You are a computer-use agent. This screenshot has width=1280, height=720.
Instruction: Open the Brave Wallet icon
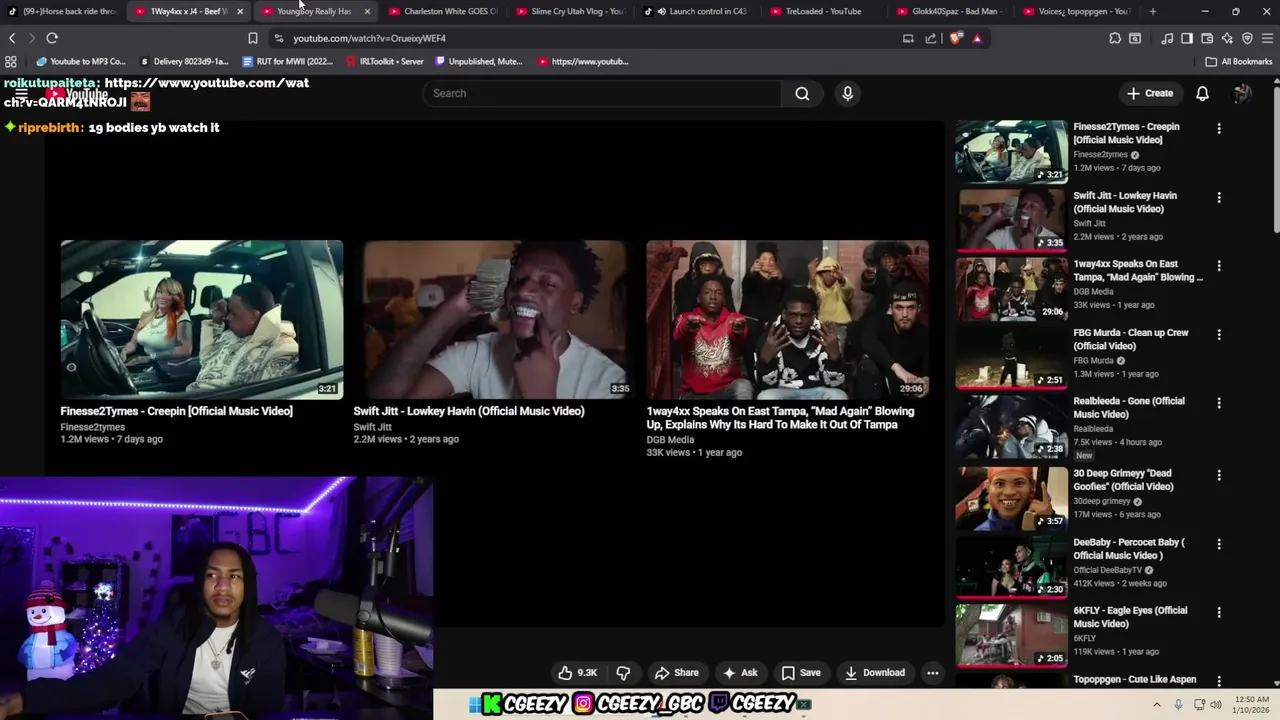click(x=1207, y=38)
